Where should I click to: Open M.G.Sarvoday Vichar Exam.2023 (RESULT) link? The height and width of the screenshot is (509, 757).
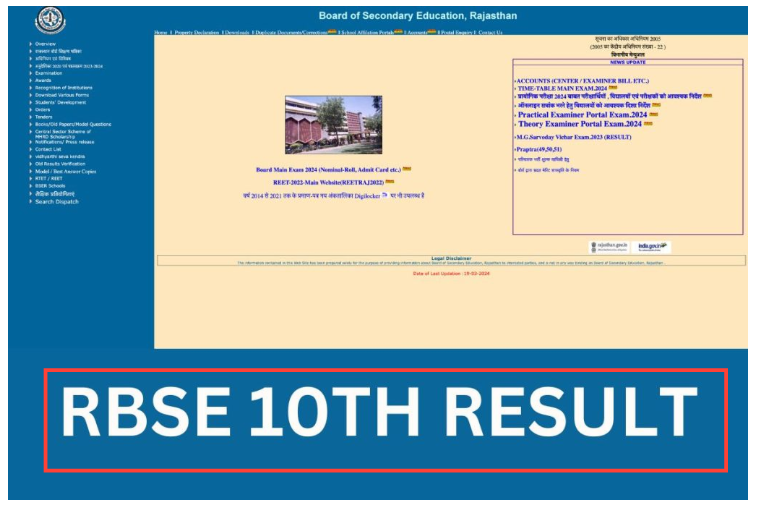pos(574,137)
